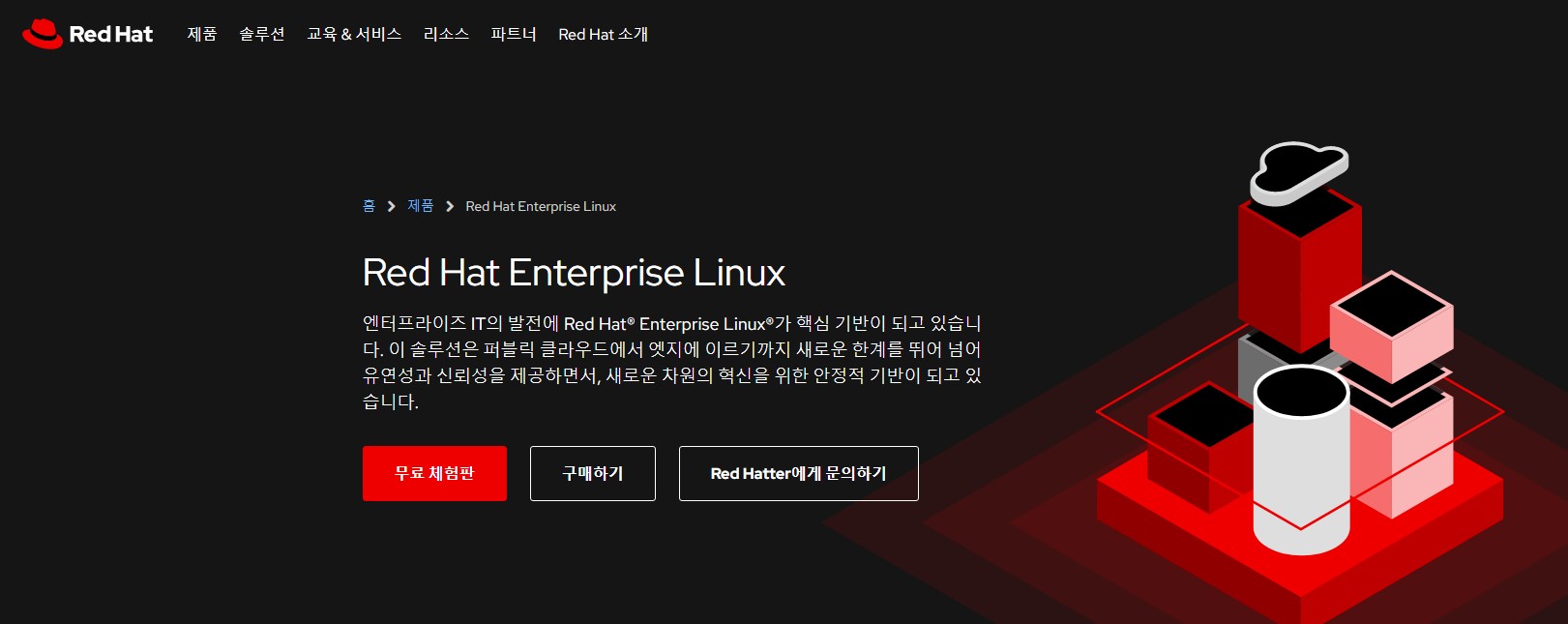
Task: Open the 교육 & 서비스 menu
Action: click(x=354, y=34)
